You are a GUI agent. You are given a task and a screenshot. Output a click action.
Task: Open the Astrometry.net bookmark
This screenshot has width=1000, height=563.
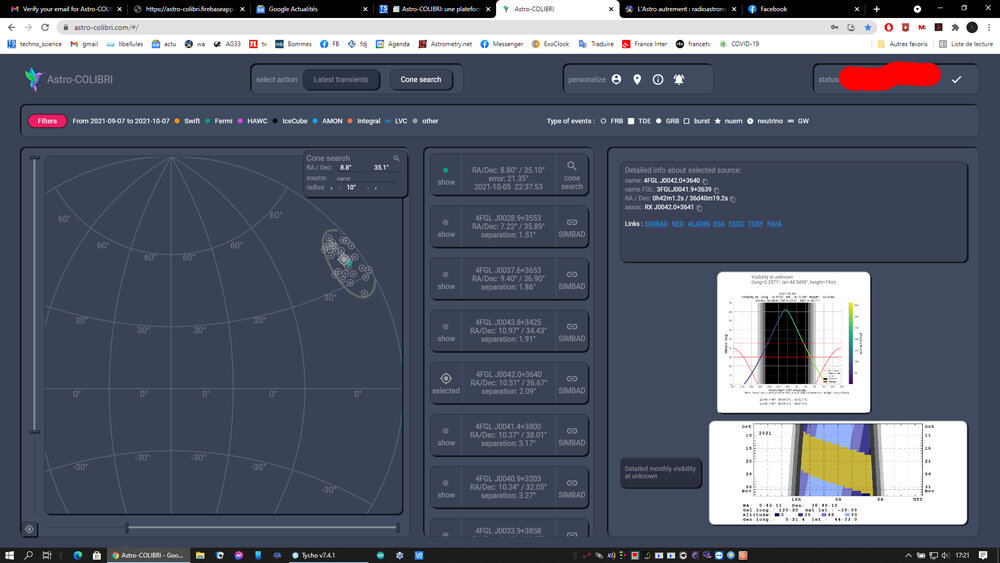pyautogui.click(x=445, y=44)
